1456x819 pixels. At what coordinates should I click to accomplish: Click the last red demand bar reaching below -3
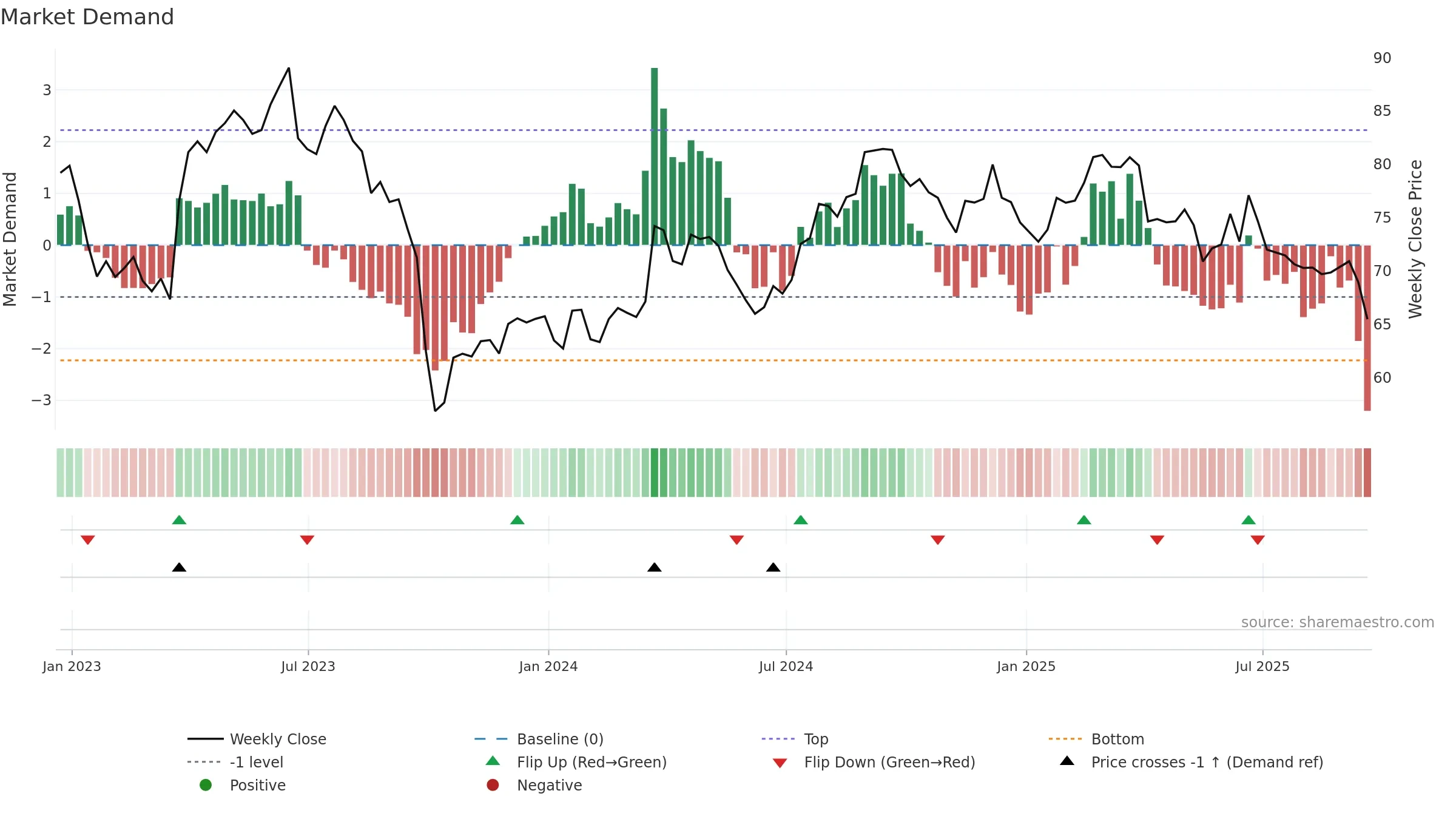click(x=1367, y=328)
